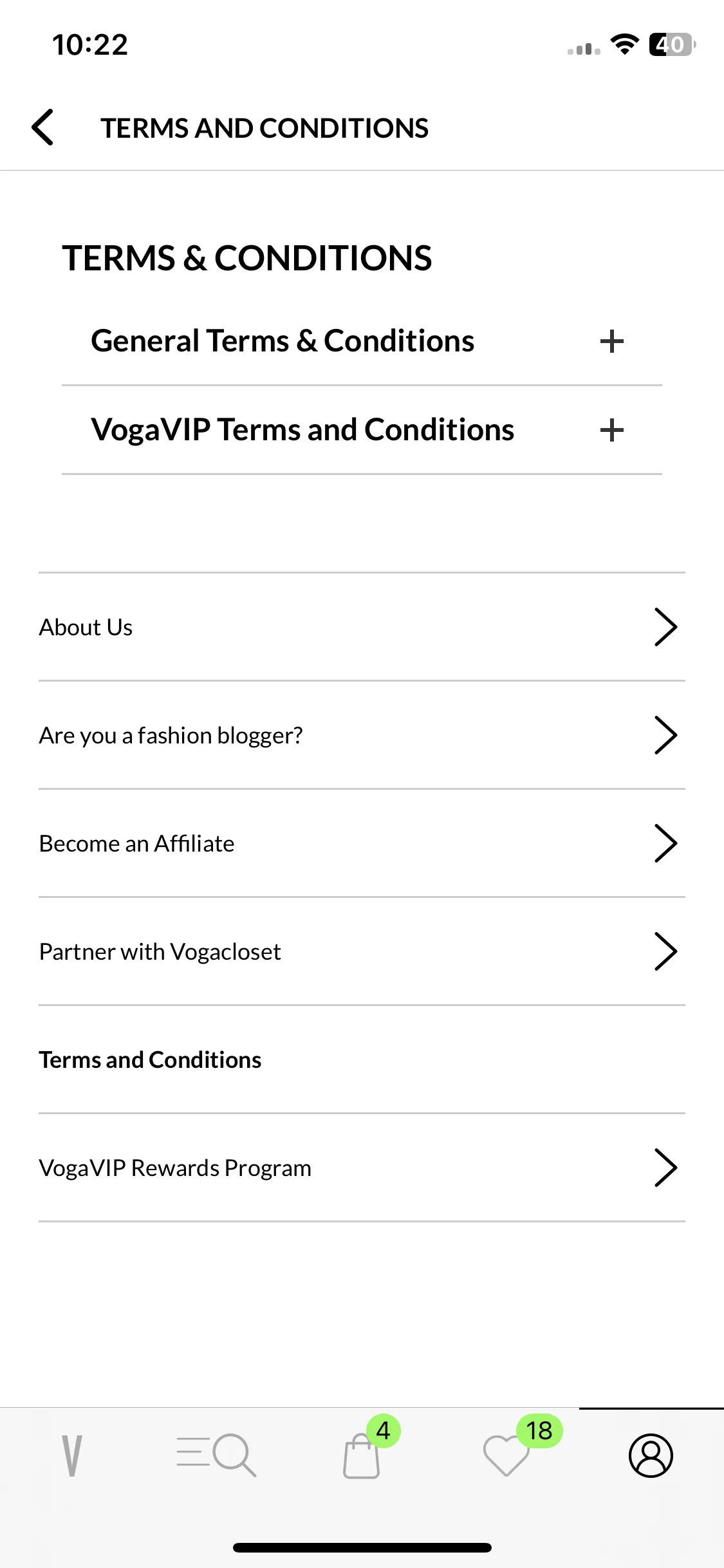Tap the back arrow icon
This screenshot has height=1568, width=724.
[42, 127]
